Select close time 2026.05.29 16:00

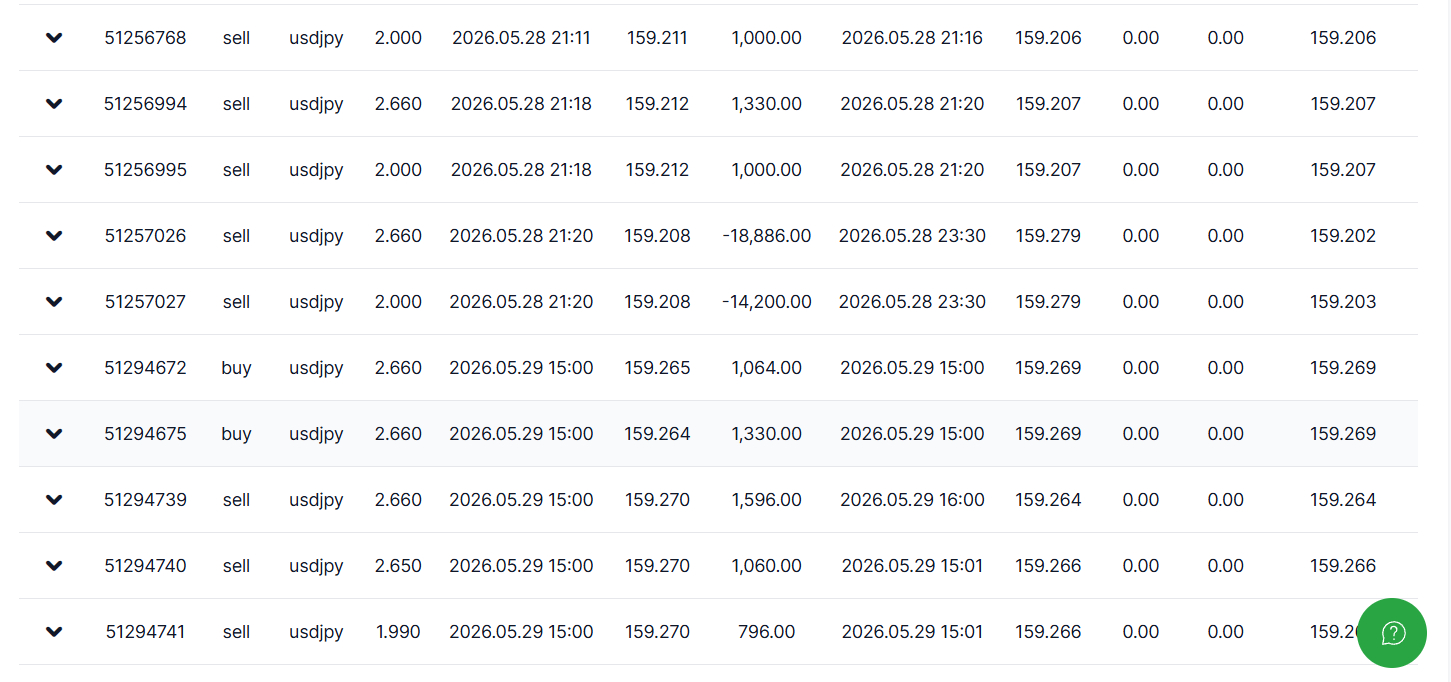pyautogui.click(x=912, y=500)
